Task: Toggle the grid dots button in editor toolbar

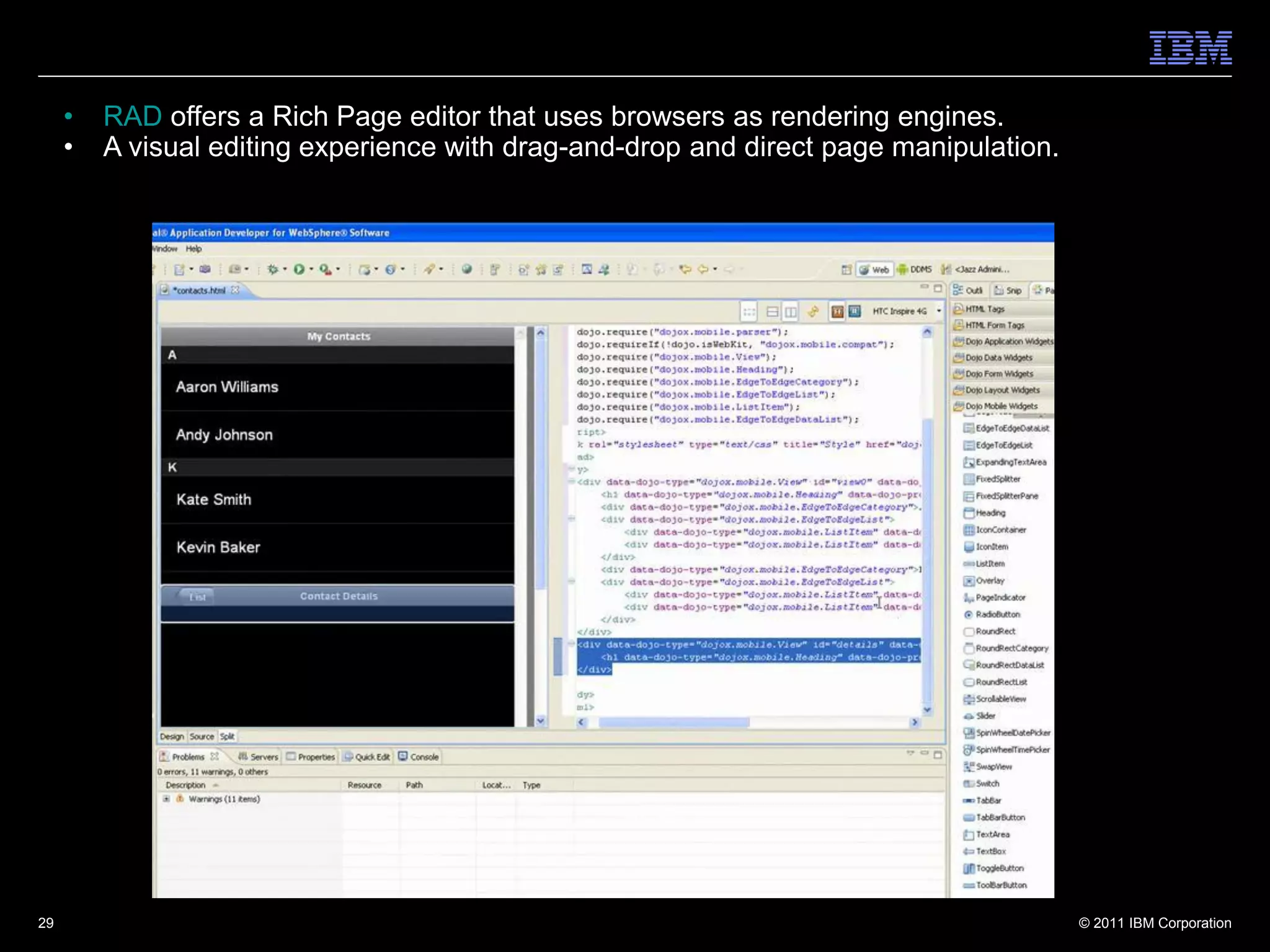Action: 749,311
